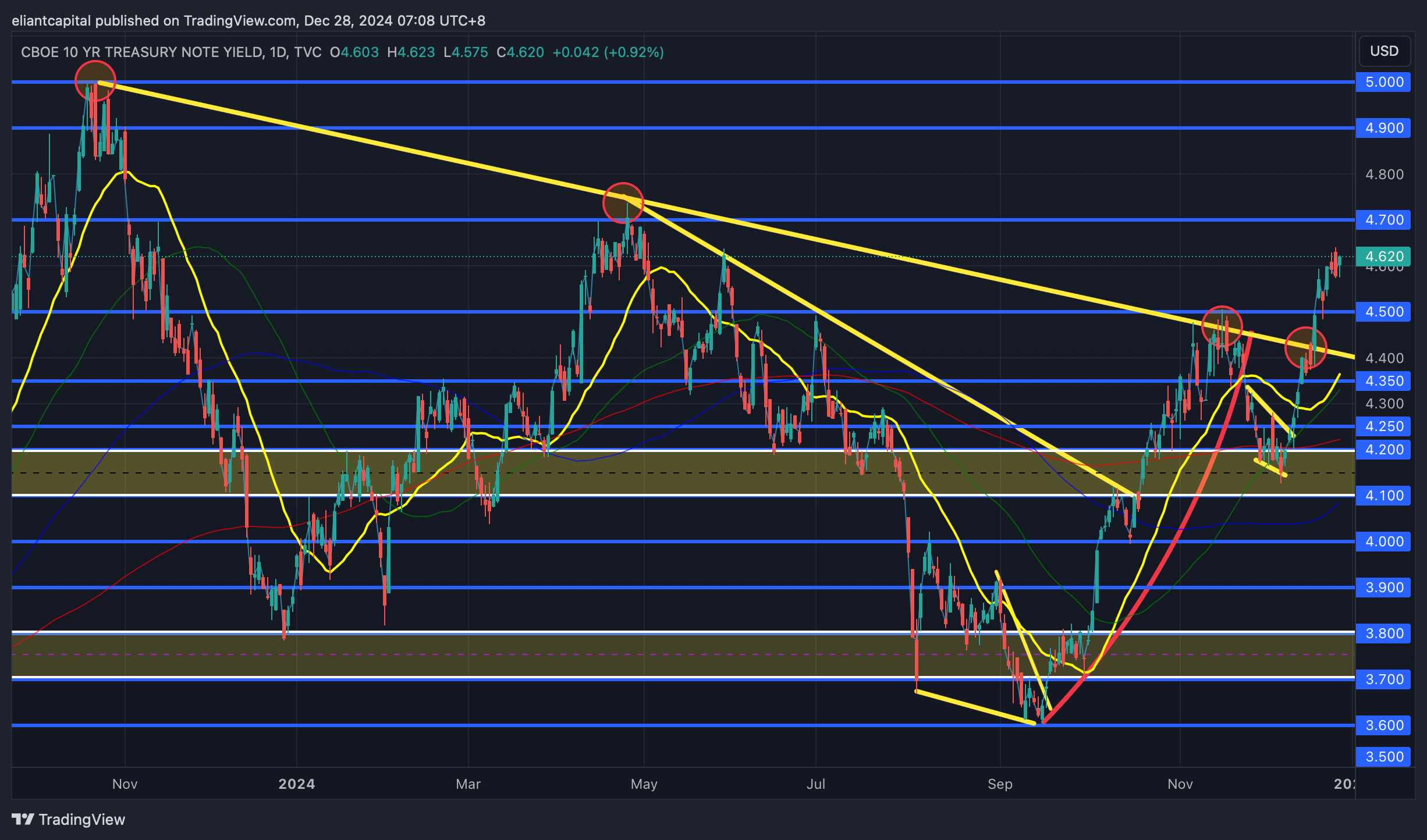Click the red circle on the trendline breakout
Image resolution: width=1427 pixels, height=840 pixels.
(1305, 348)
